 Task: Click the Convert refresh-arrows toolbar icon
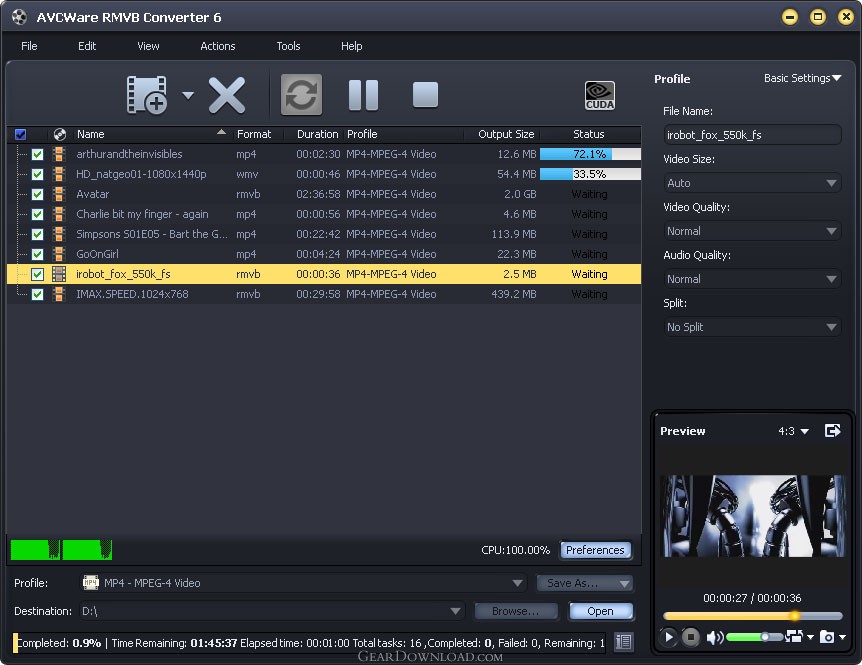301,95
